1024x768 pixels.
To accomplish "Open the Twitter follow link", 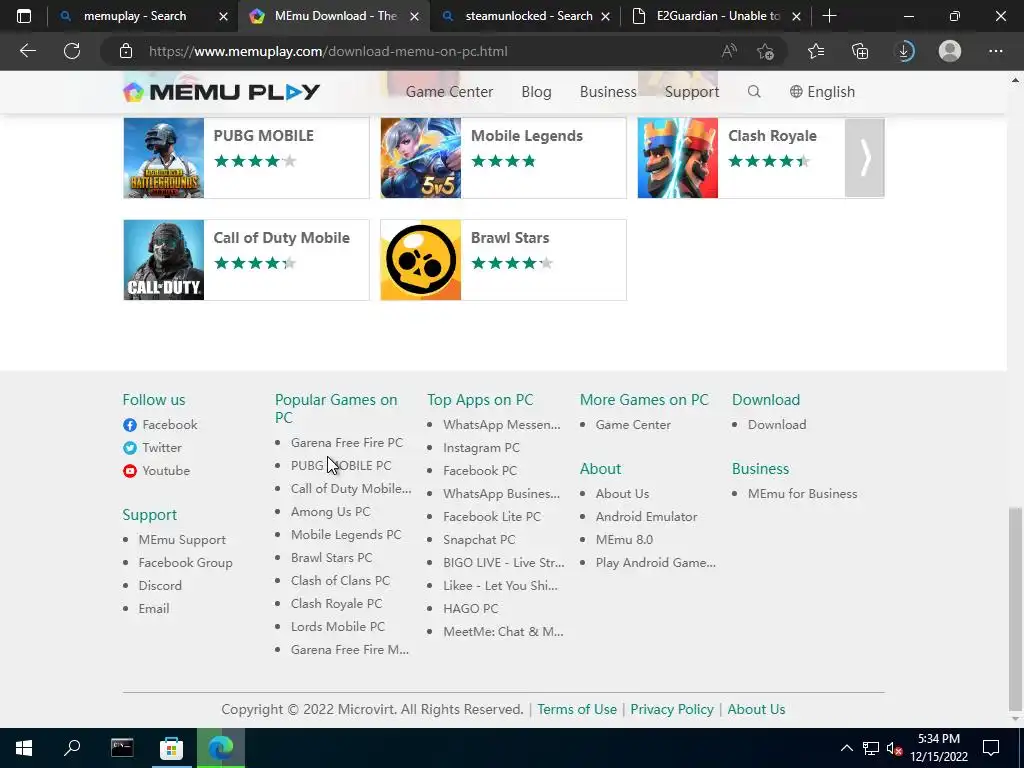I will 152,448.
